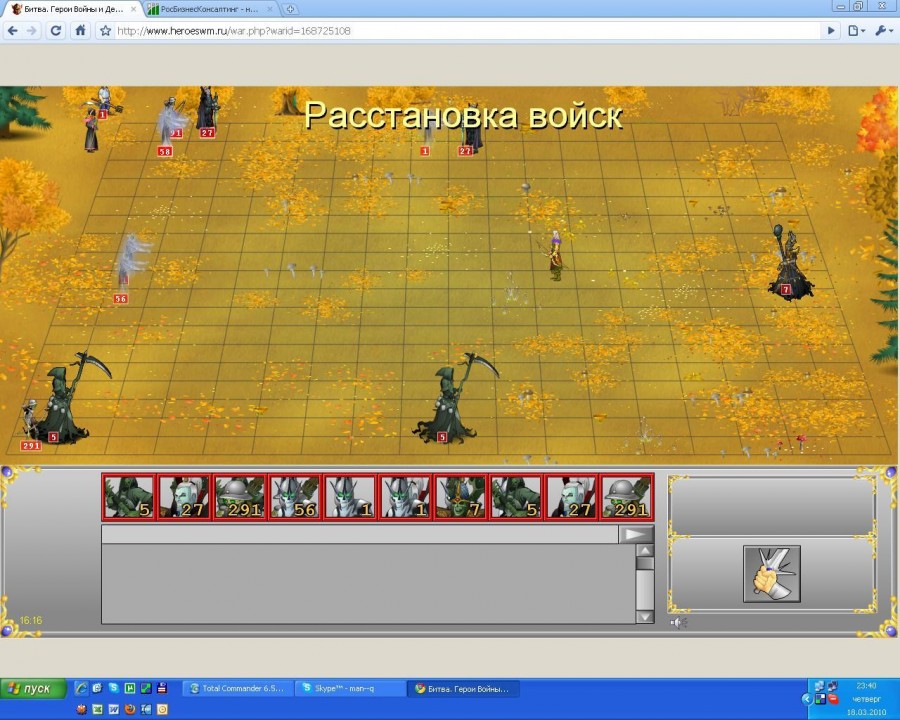Screen dimensions: 900x720
Task: Mute the game sound speaker icon
Action: (678, 623)
